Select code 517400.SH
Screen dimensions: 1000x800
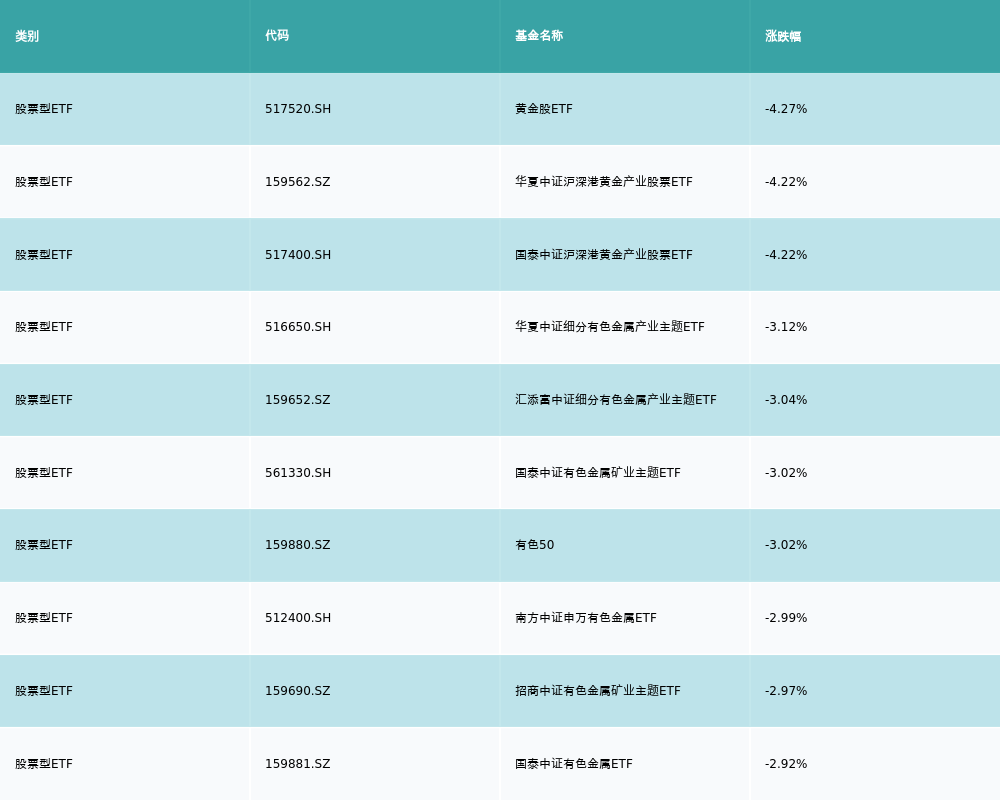point(298,255)
